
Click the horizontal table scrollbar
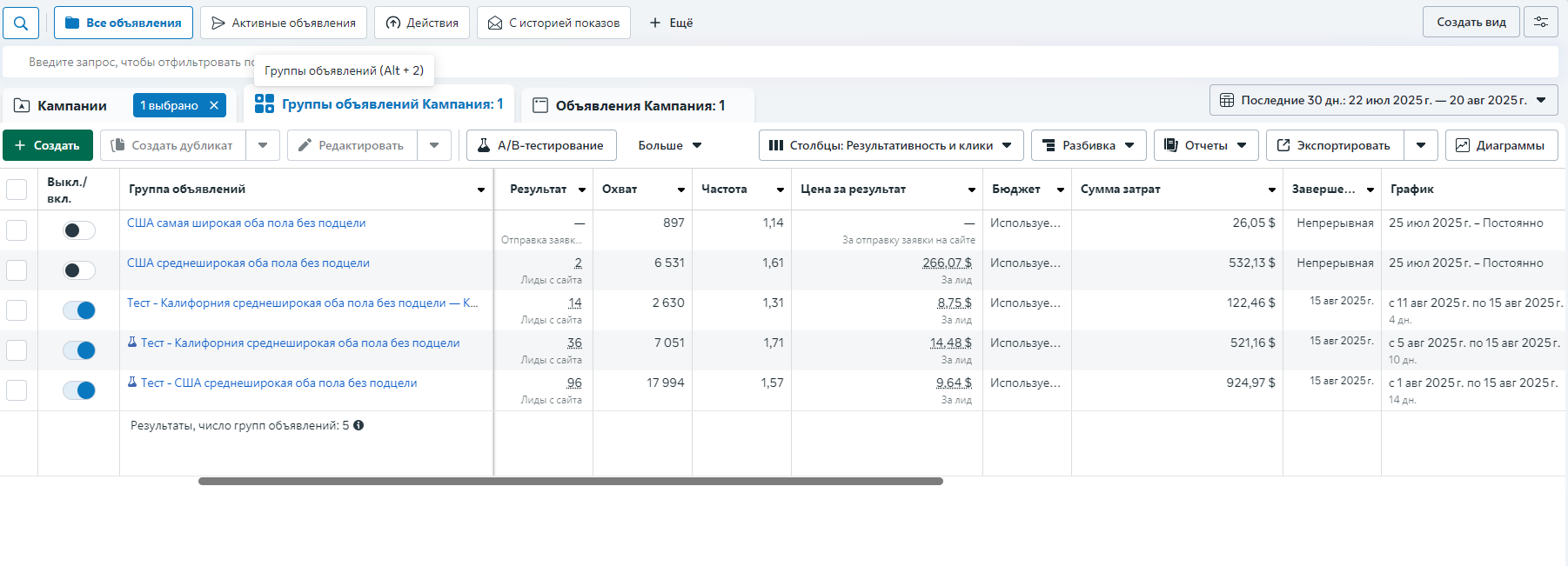570,481
